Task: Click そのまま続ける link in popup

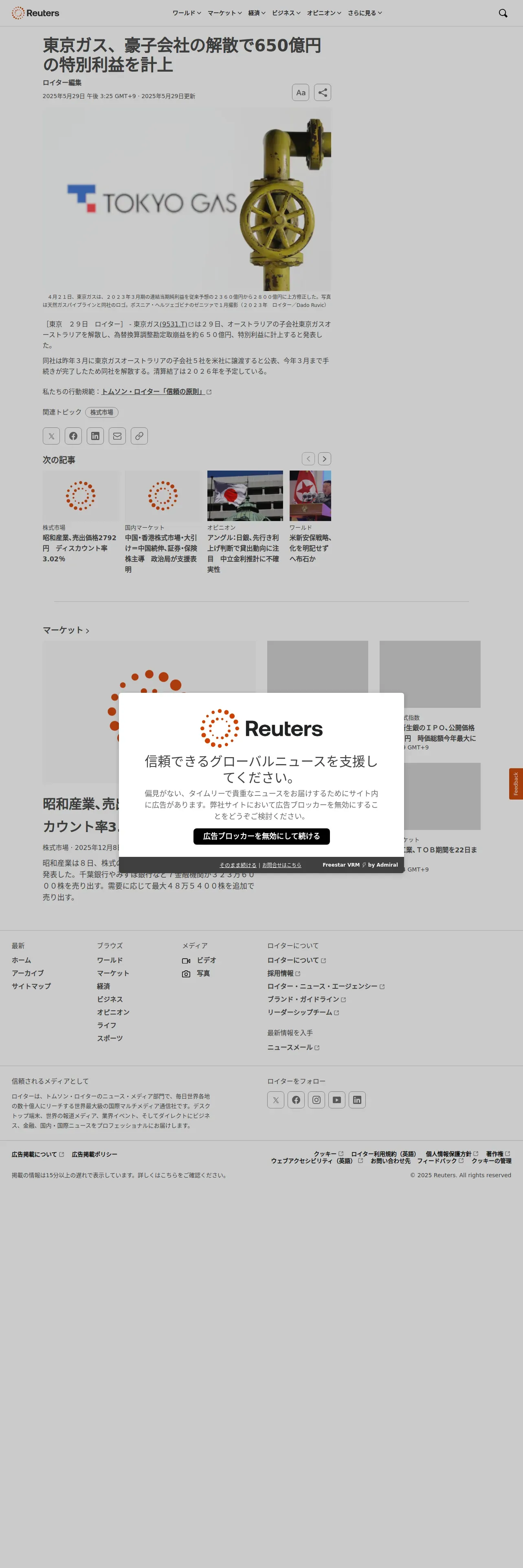Action: [x=238, y=865]
